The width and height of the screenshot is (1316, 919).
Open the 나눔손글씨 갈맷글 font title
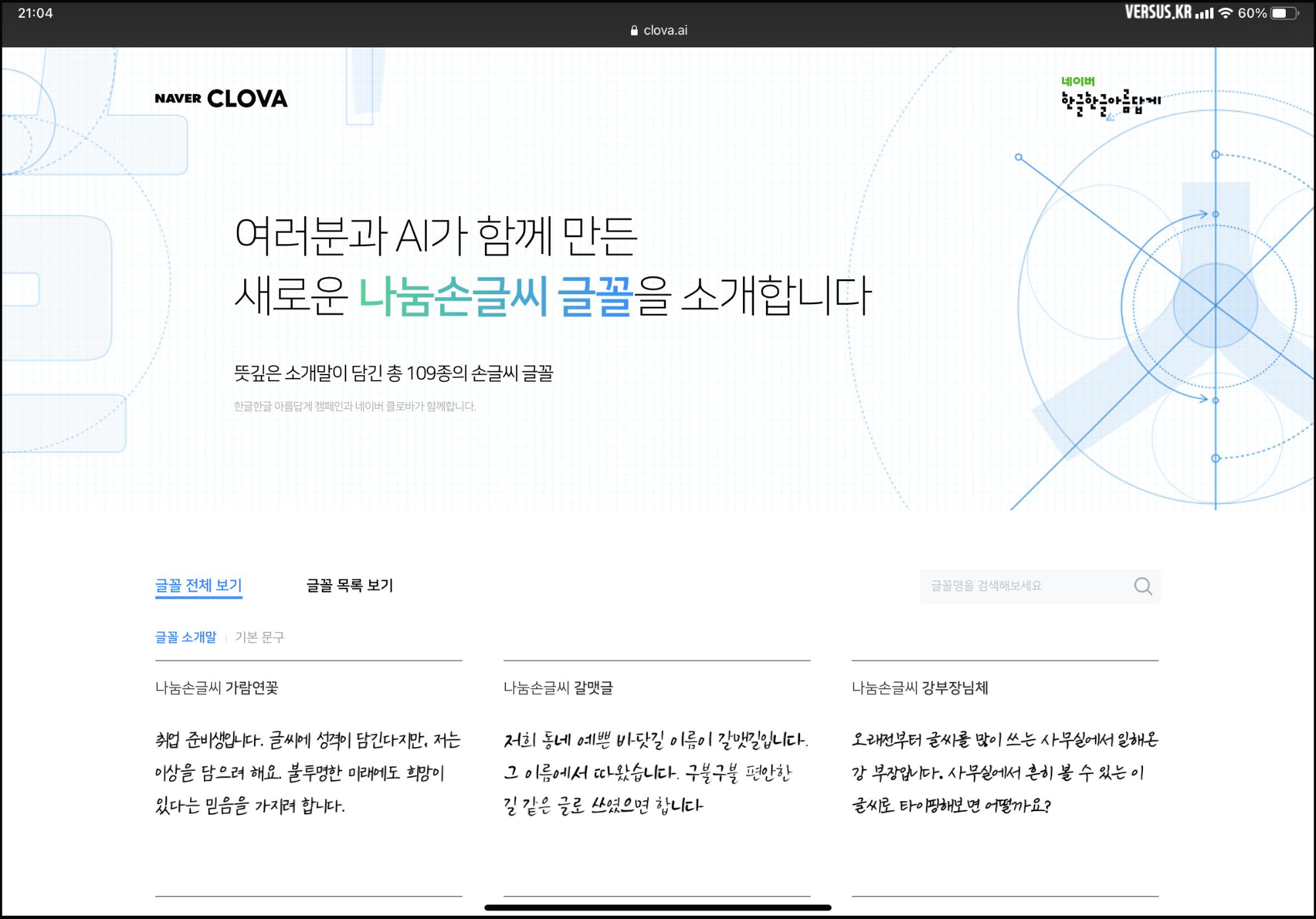pyautogui.click(x=558, y=688)
